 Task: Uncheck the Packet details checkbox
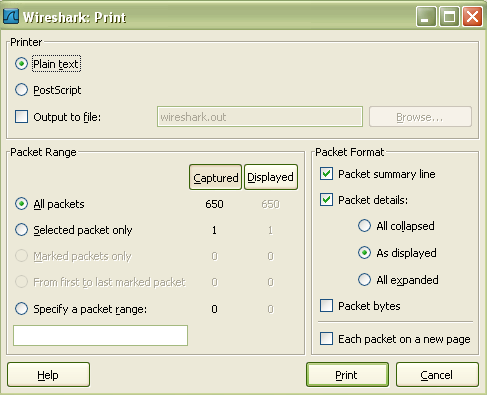(x=326, y=200)
